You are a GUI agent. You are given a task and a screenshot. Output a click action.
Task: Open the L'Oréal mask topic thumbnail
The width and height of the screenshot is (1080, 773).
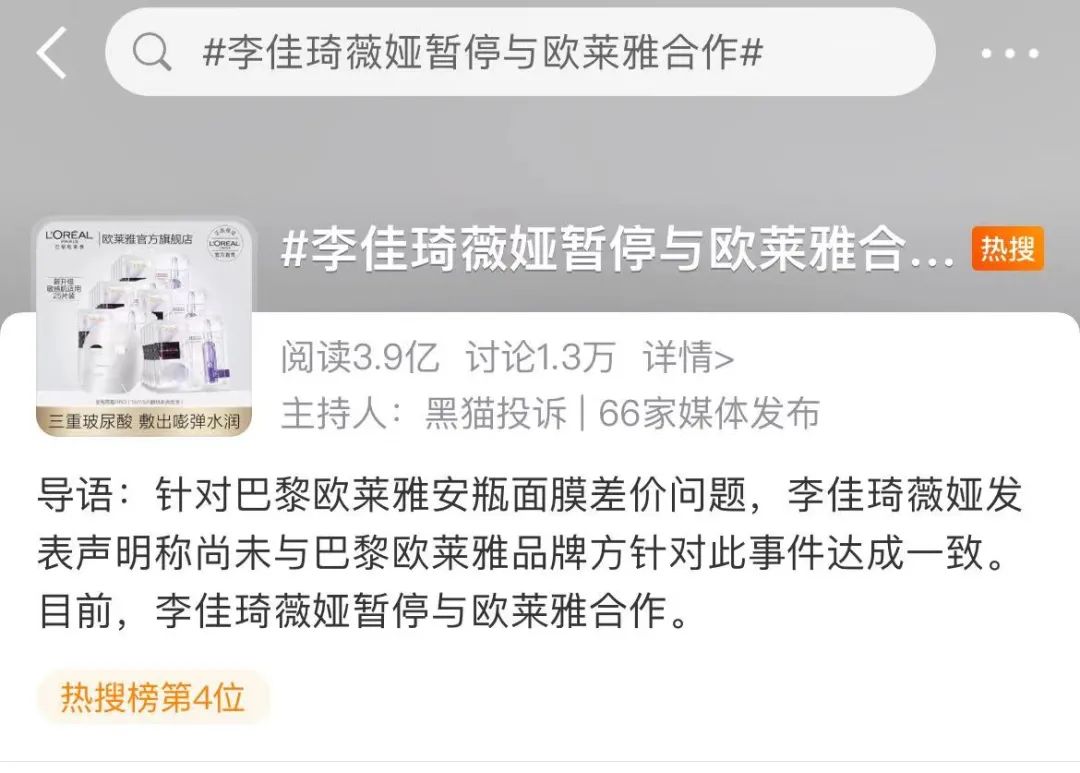(x=144, y=329)
